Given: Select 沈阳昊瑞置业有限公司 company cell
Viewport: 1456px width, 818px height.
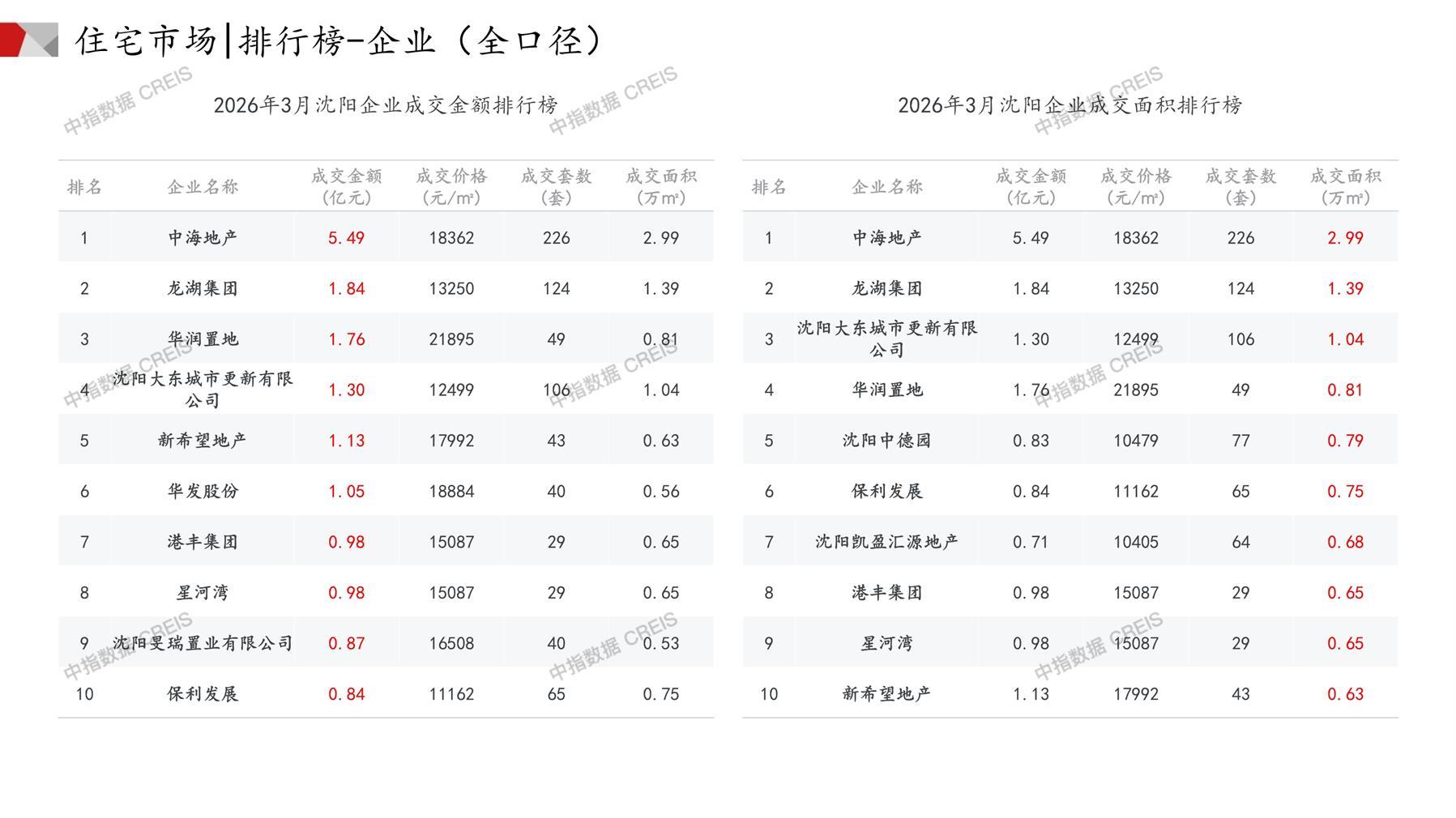Looking at the screenshot, I should 203,643.
